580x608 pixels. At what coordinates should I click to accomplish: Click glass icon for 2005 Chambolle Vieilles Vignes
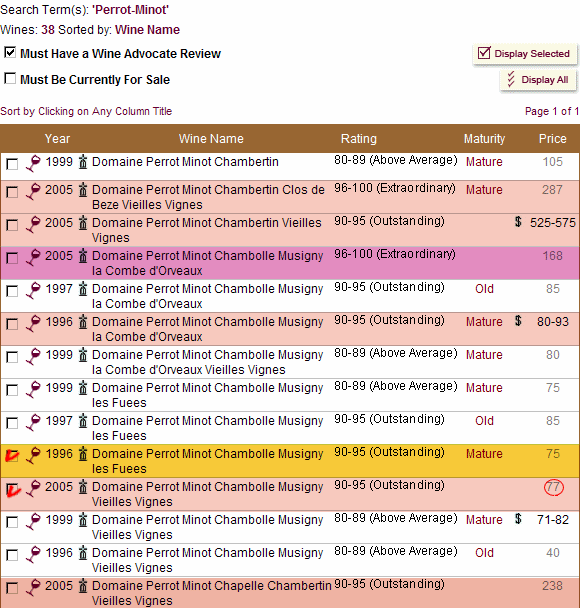coord(33,488)
